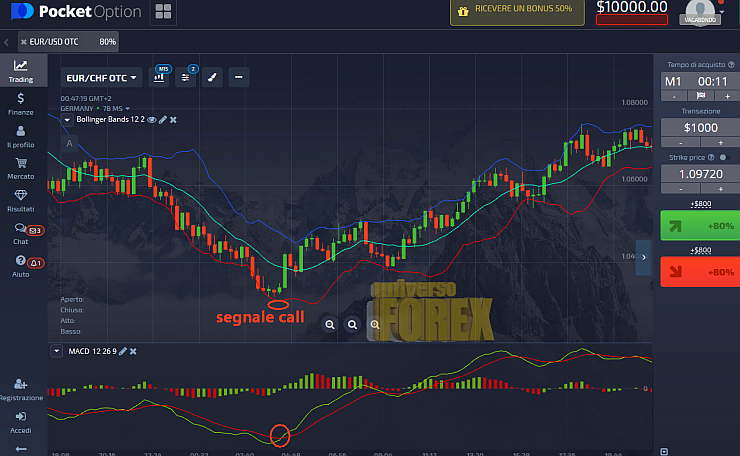Increase strike price with plus button
Viewport: 740px width, 456px height.
pyautogui.click(x=721, y=189)
